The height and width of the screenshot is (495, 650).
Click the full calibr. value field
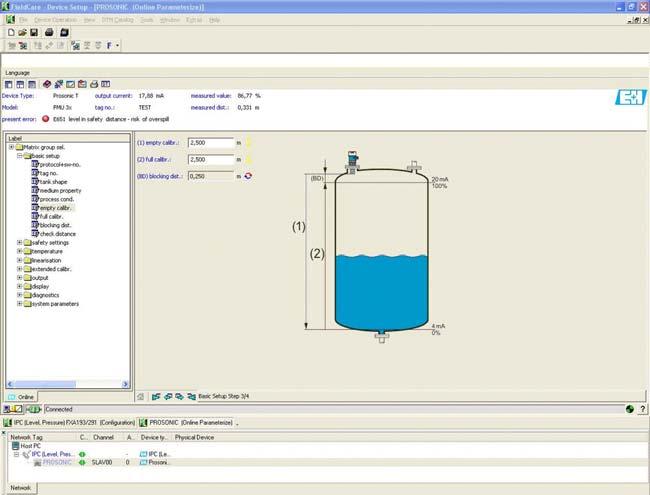click(x=211, y=160)
